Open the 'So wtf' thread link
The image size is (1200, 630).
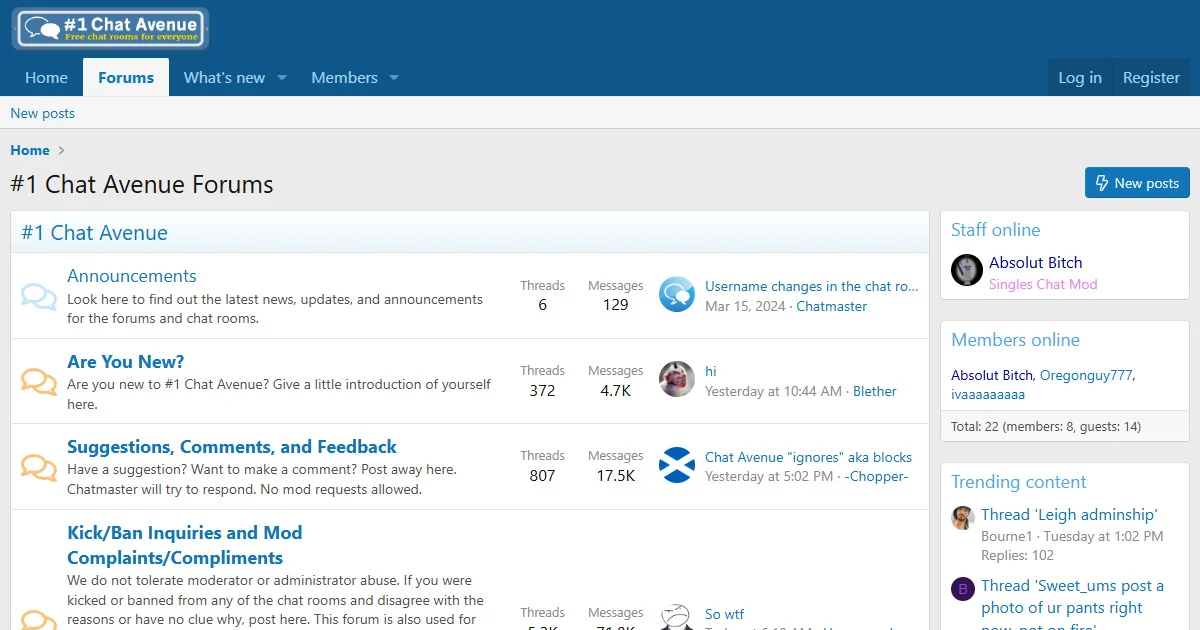(724, 614)
